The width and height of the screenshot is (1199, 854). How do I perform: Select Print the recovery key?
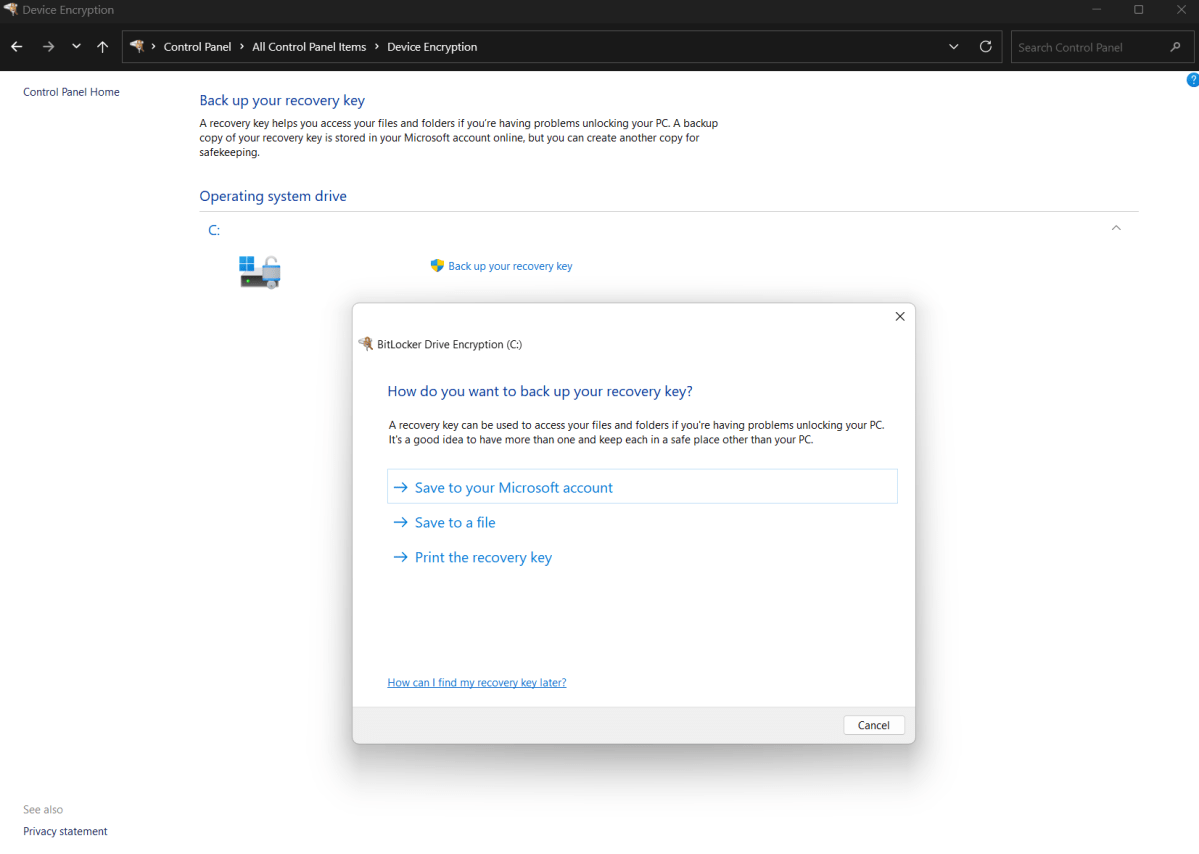483,557
